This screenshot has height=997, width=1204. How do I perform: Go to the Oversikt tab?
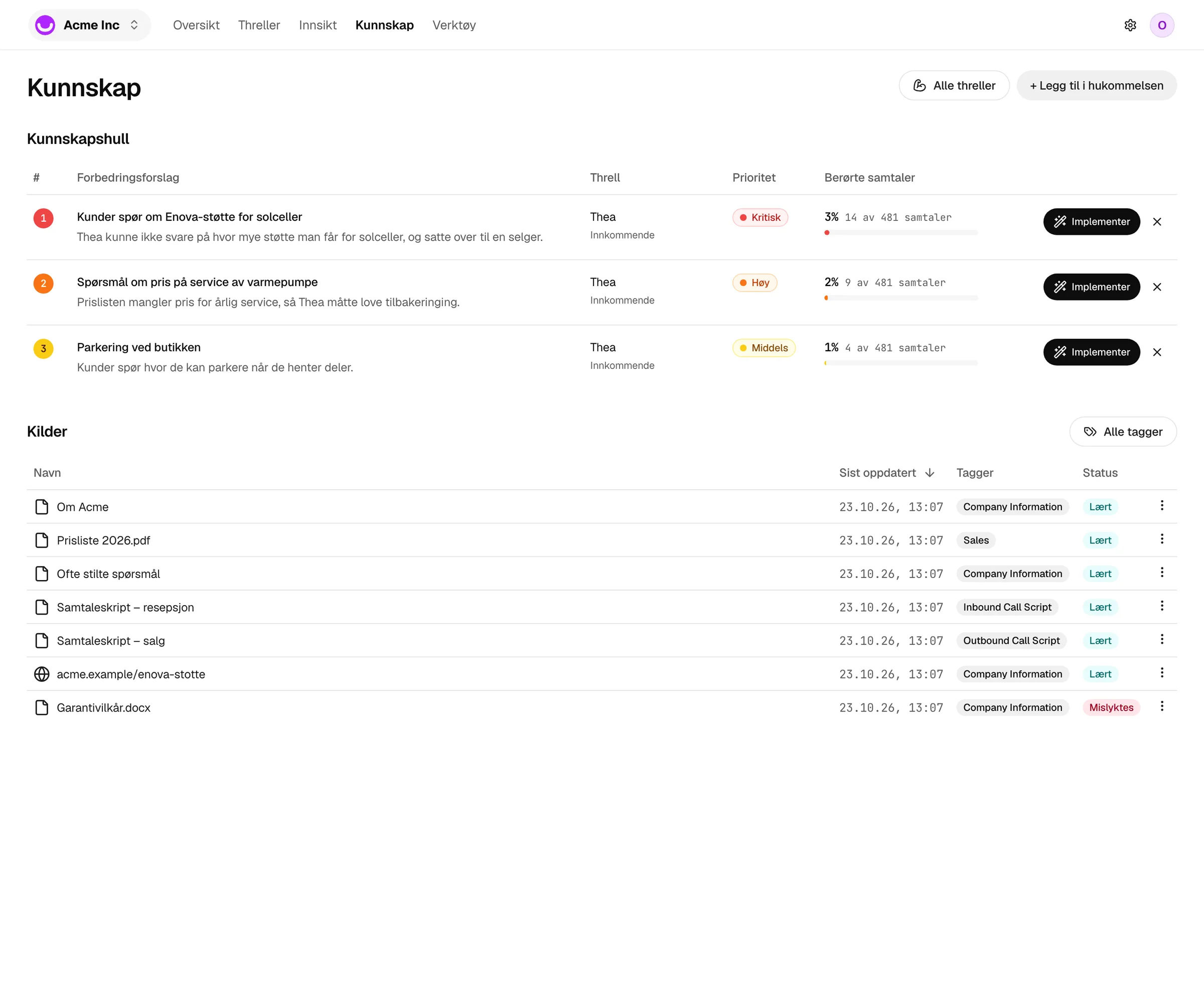(196, 25)
